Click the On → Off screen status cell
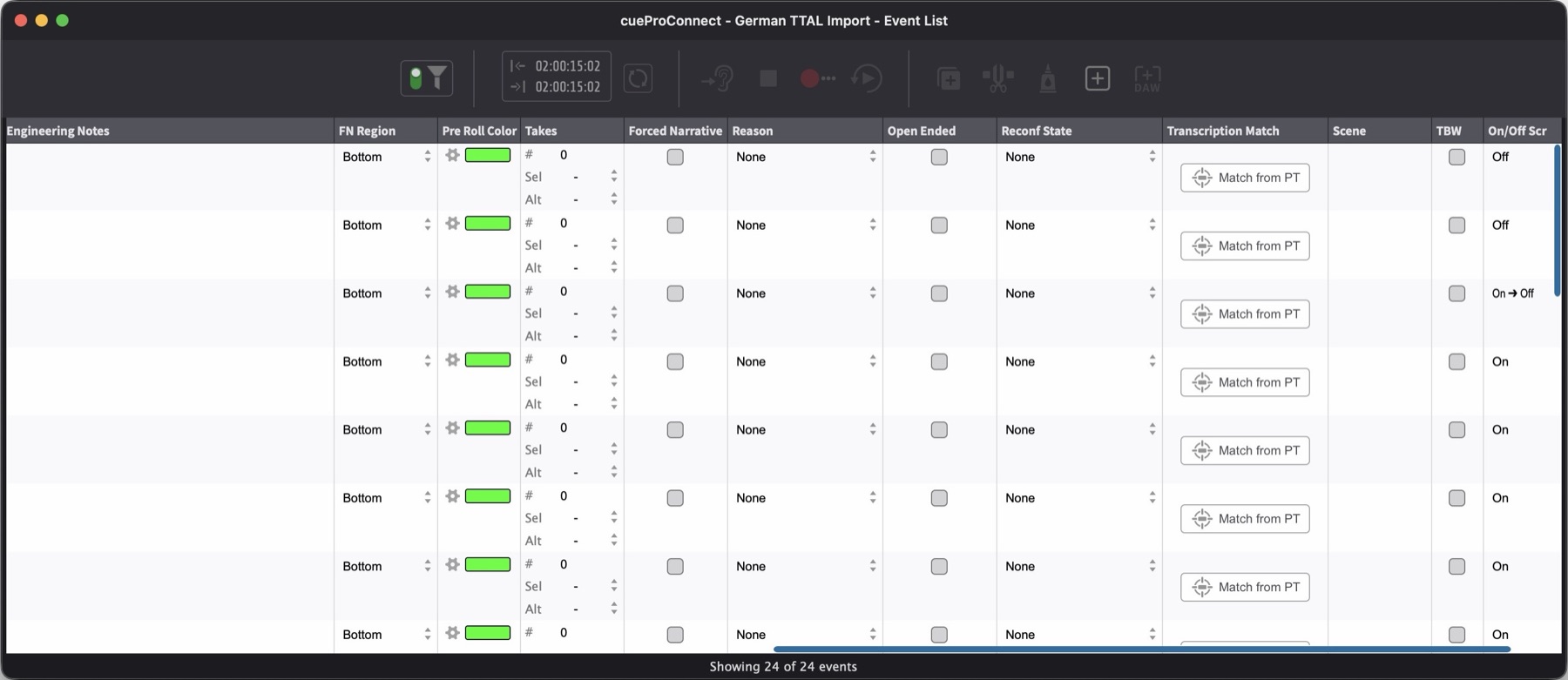 (1513, 293)
